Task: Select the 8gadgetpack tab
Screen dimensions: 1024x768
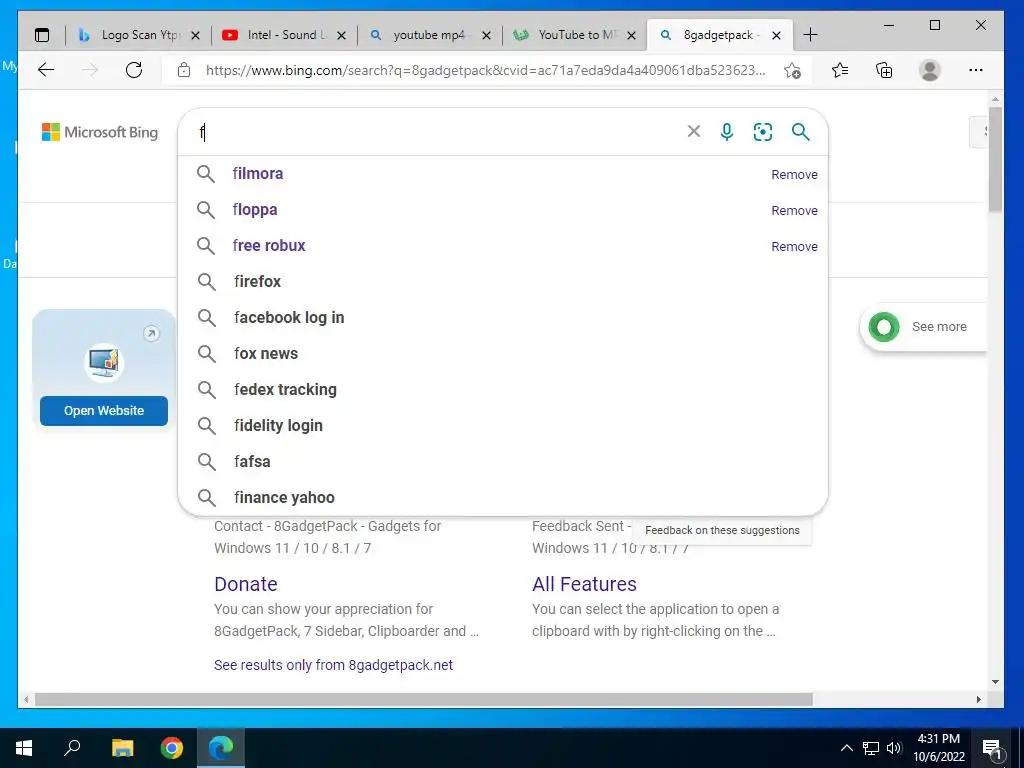Action: click(718, 35)
